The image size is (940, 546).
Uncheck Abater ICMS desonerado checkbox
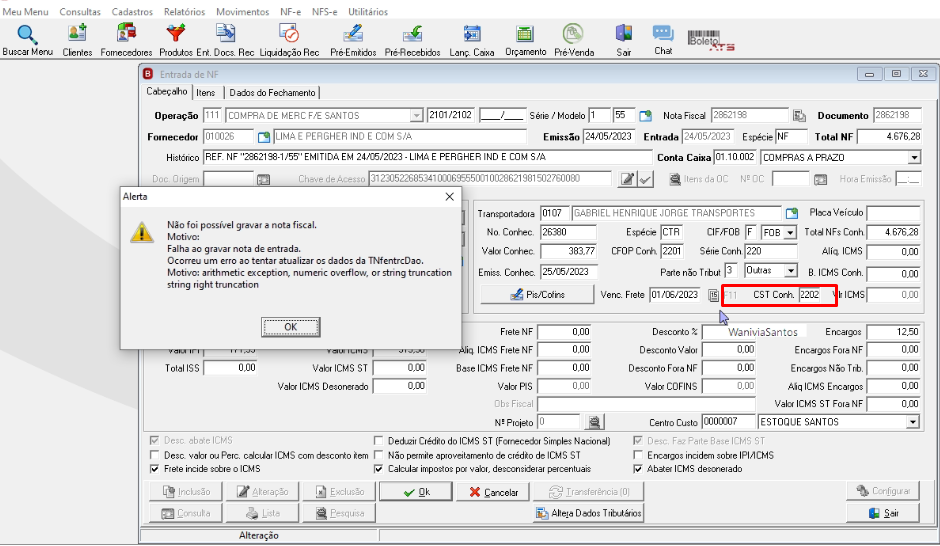point(638,469)
